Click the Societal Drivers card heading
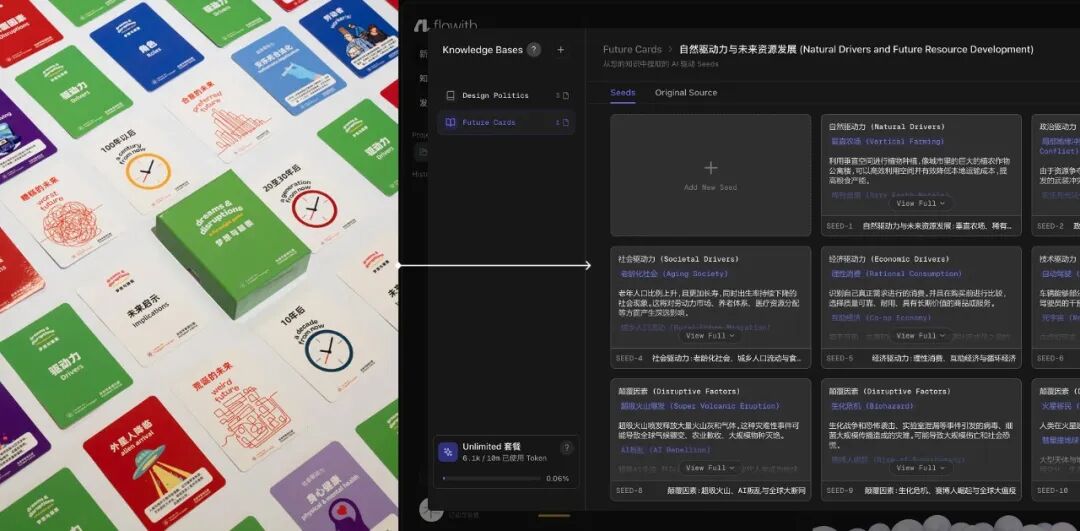Image resolution: width=1080 pixels, height=531 pixels. tap(678, 259)
